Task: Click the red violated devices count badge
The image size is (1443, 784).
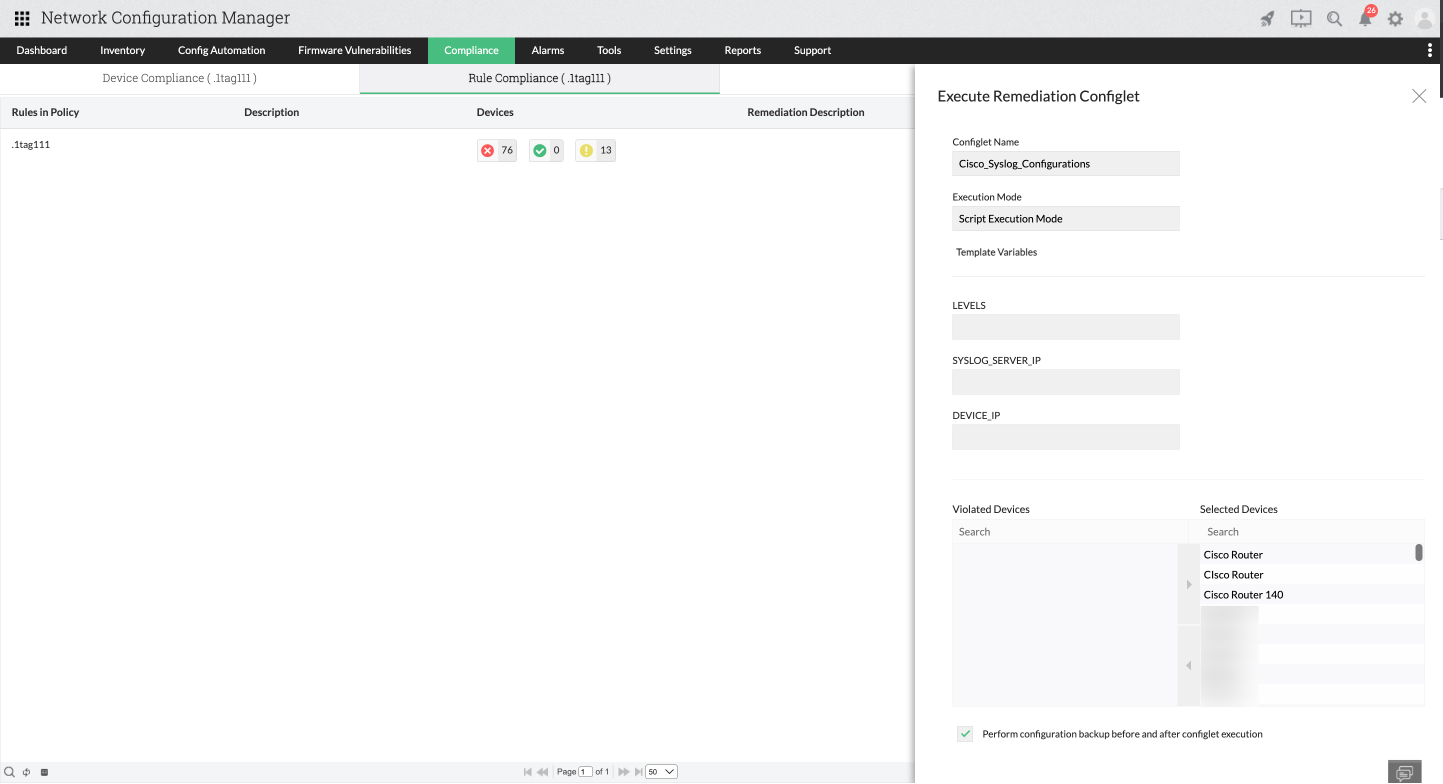Action: pos(496,150)
